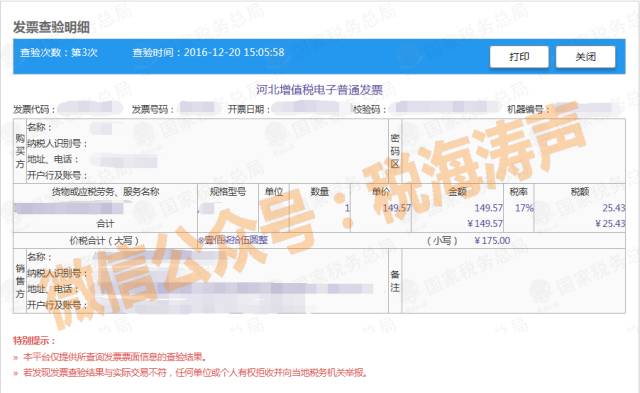Click the 机器编号 label
The width and height of the screenshot is (640, 393).
pyautogui.click(x=528, y=109)
